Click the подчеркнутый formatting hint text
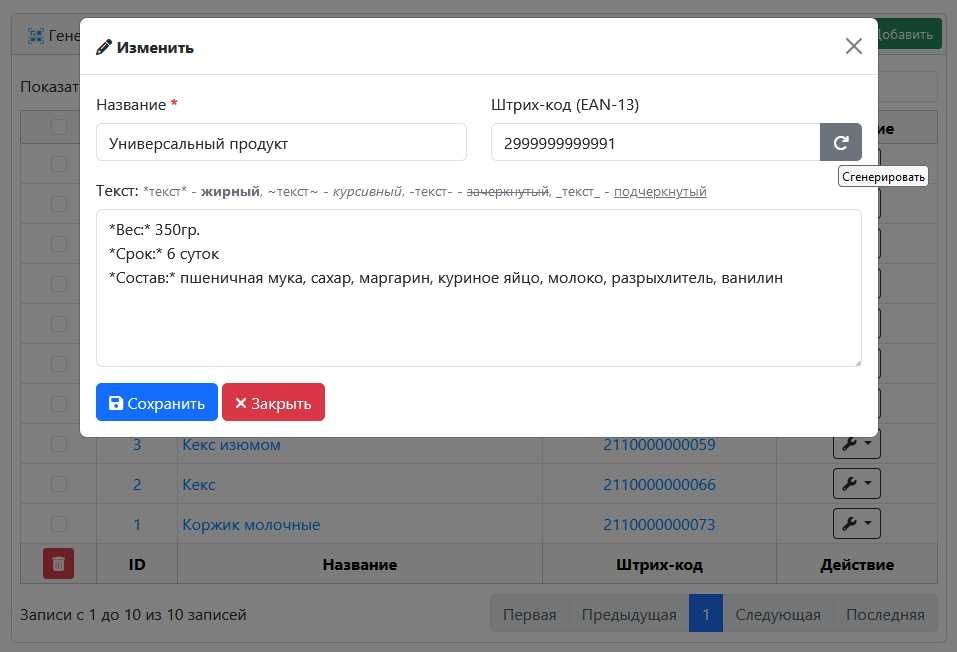The image size is (957, 652). (x=660, y=192)
